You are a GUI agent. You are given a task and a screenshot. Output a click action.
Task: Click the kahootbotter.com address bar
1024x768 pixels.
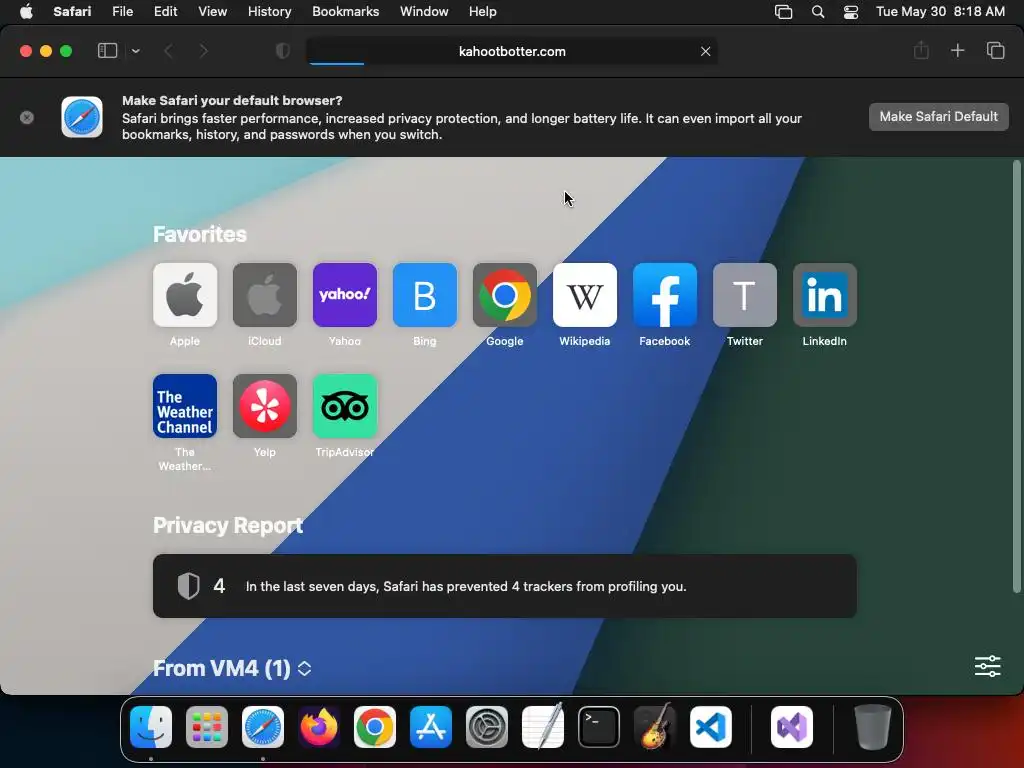(x=512, y=51)
